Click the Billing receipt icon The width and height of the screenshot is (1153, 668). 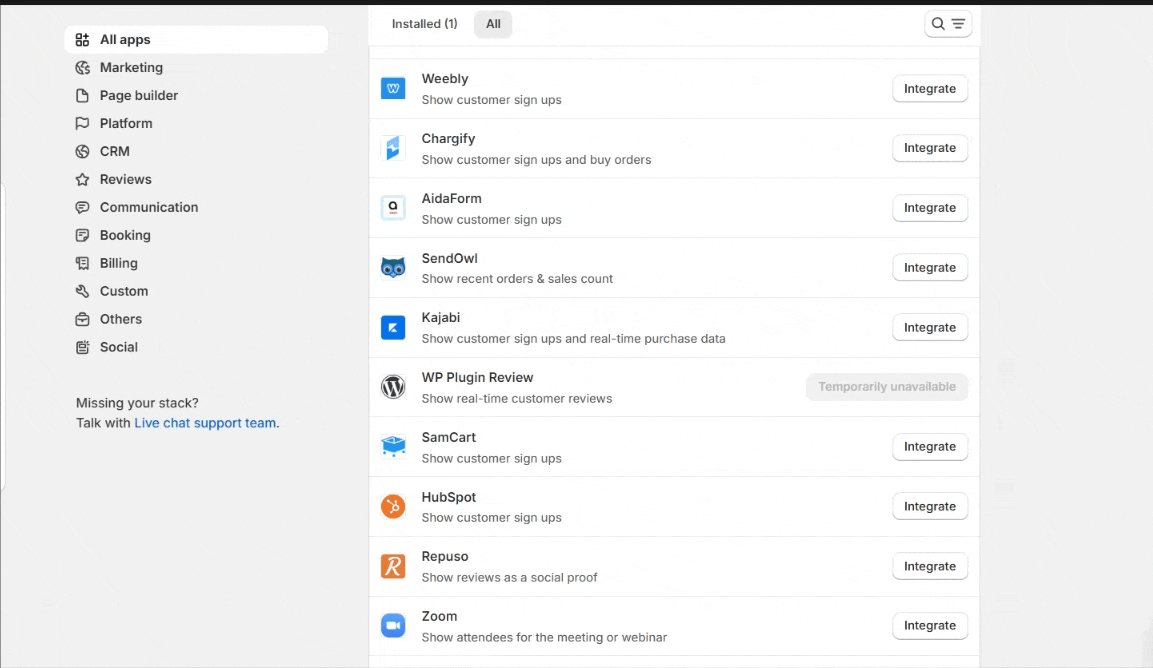point(82,263)
